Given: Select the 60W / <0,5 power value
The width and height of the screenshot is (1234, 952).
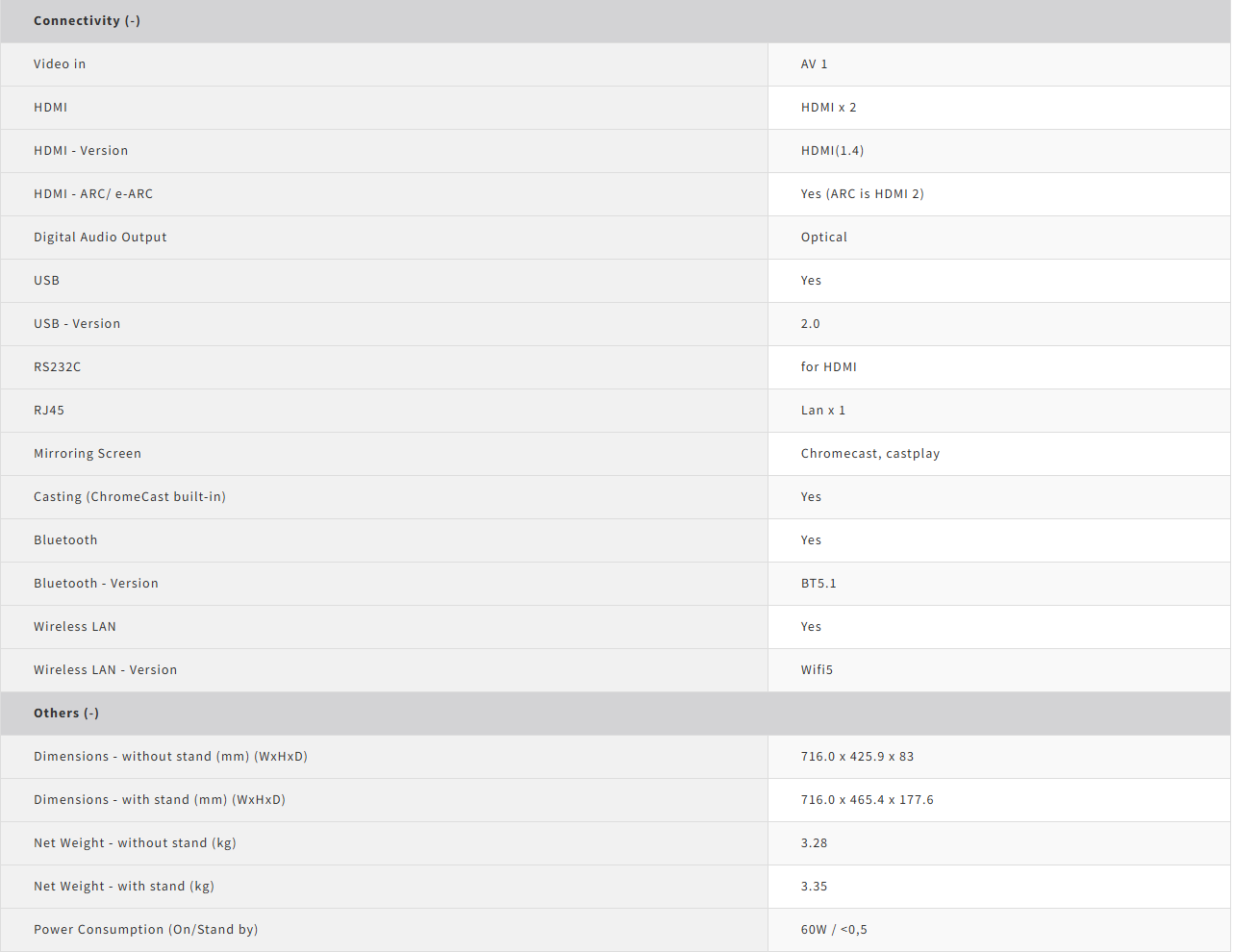Looking at the screenshot, I should point(834,930).
